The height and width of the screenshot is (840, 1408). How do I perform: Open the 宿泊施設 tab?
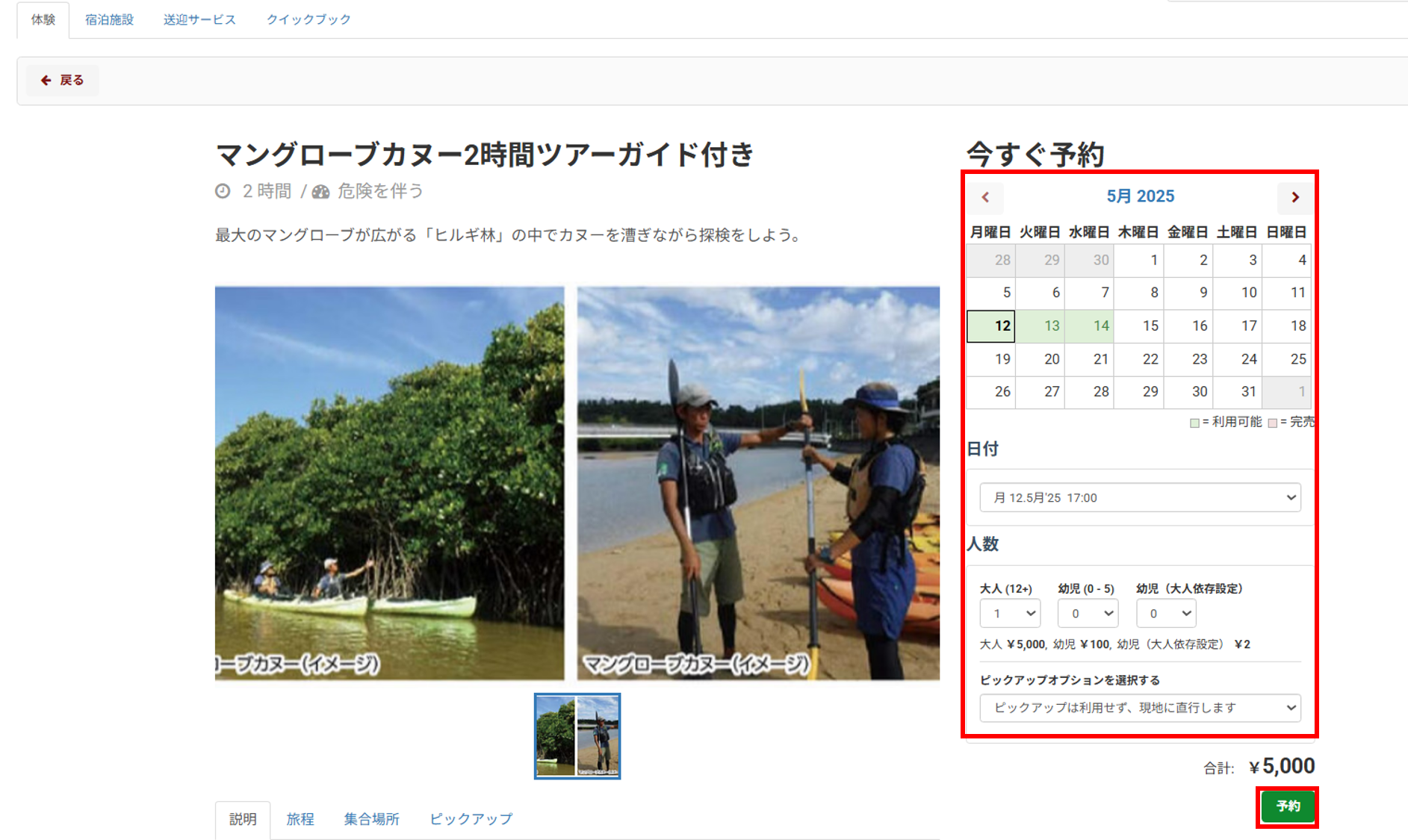[109, 19]
